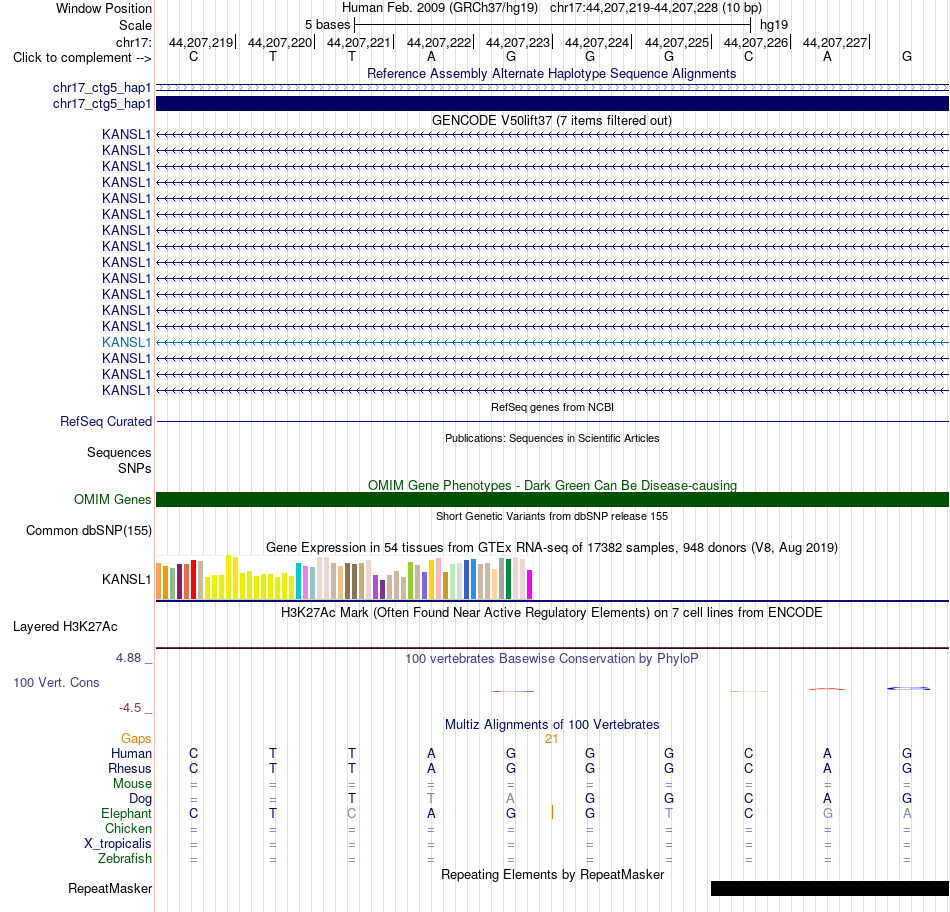Click the Sequences subtrack label
The width and height of the screenshot is (950, 912).
119,453
